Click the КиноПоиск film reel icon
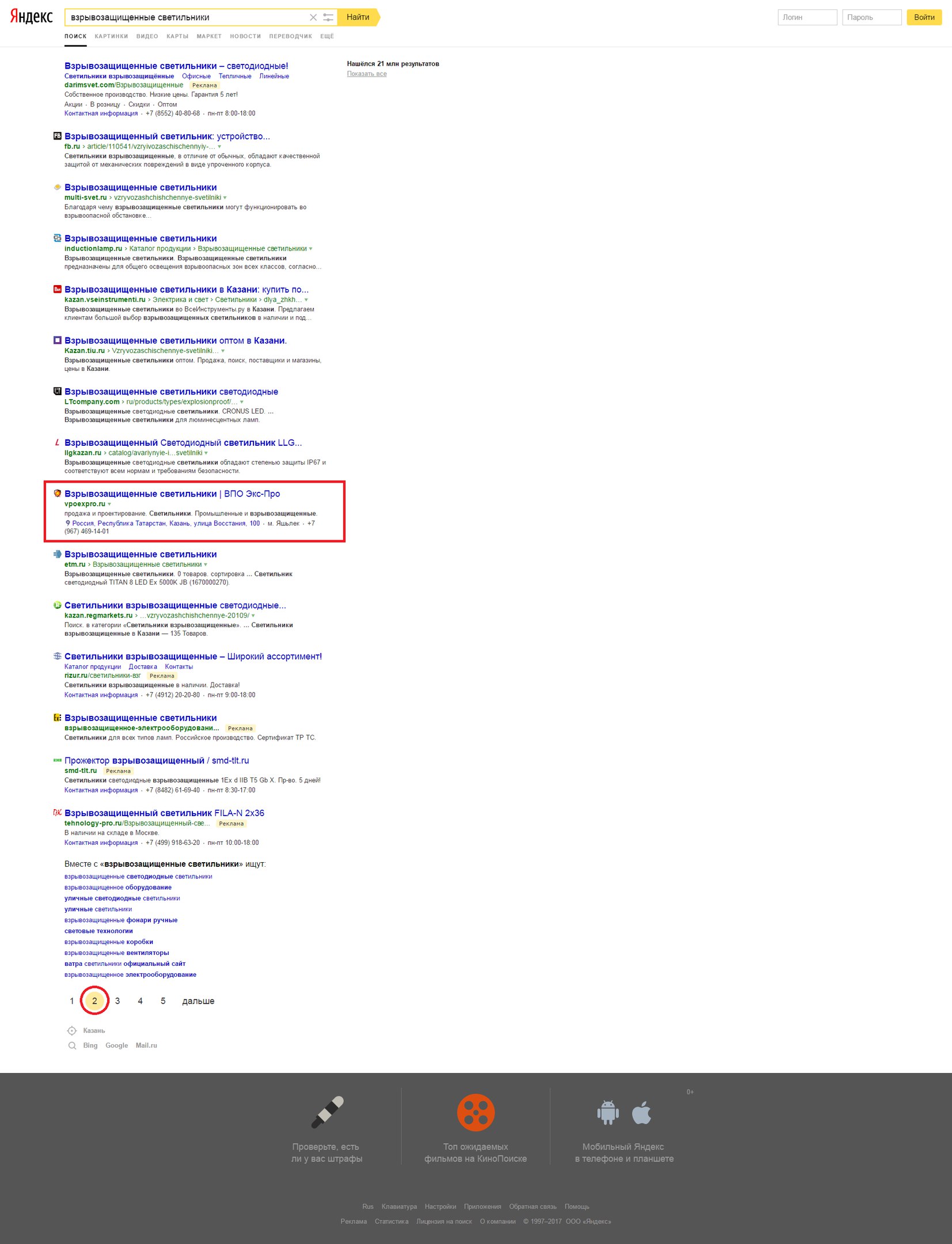The height and width of the screenshot is (1244, 952). pos(476,1113)
